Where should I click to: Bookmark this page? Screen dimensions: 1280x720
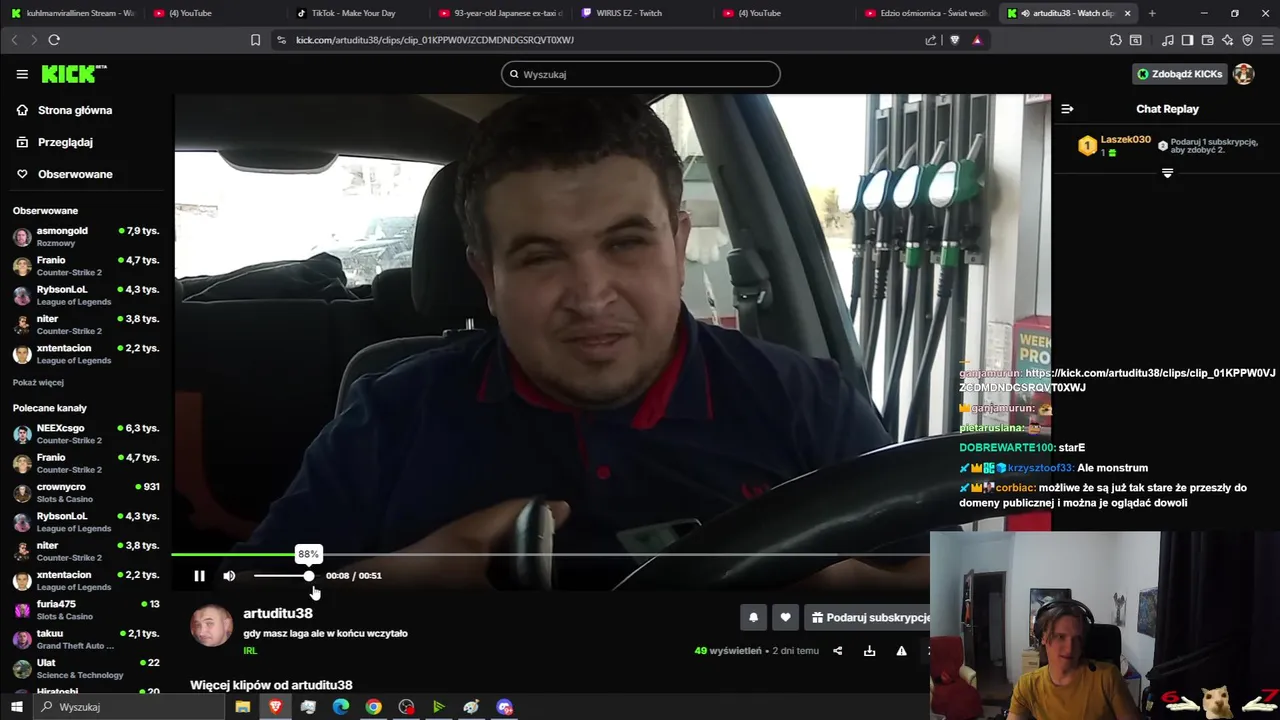click(255, 40)
